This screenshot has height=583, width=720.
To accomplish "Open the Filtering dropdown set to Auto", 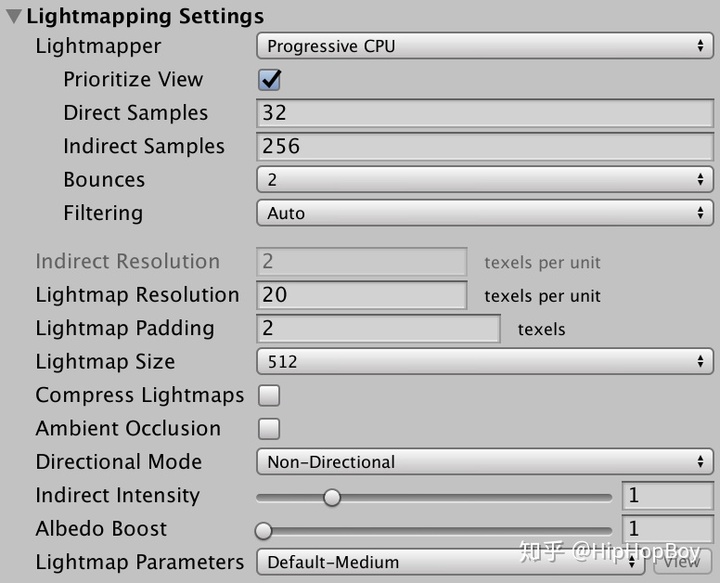I will (x=485, y=213).
